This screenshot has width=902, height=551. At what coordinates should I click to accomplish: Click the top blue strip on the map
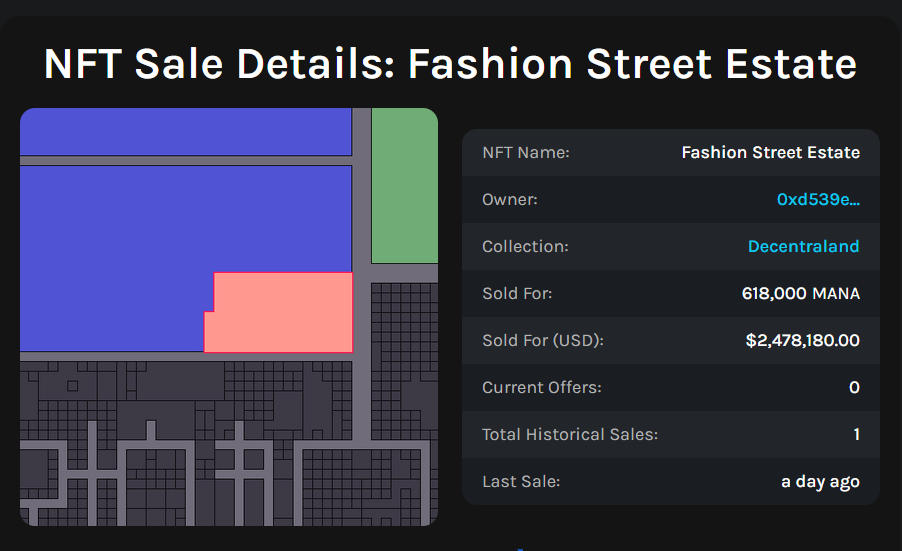[x=186, y=132]
